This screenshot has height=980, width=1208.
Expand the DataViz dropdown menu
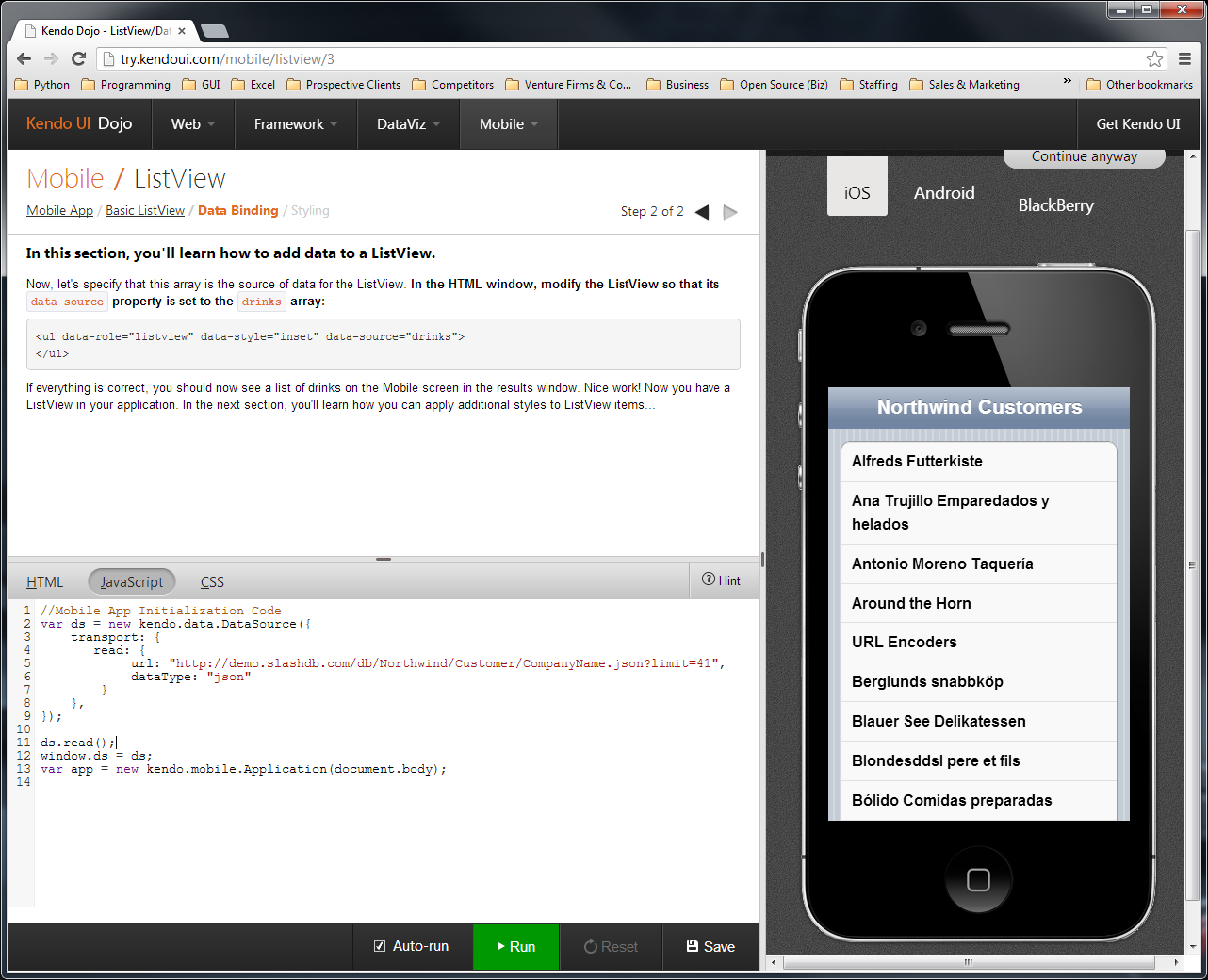(x=409, y=124)
